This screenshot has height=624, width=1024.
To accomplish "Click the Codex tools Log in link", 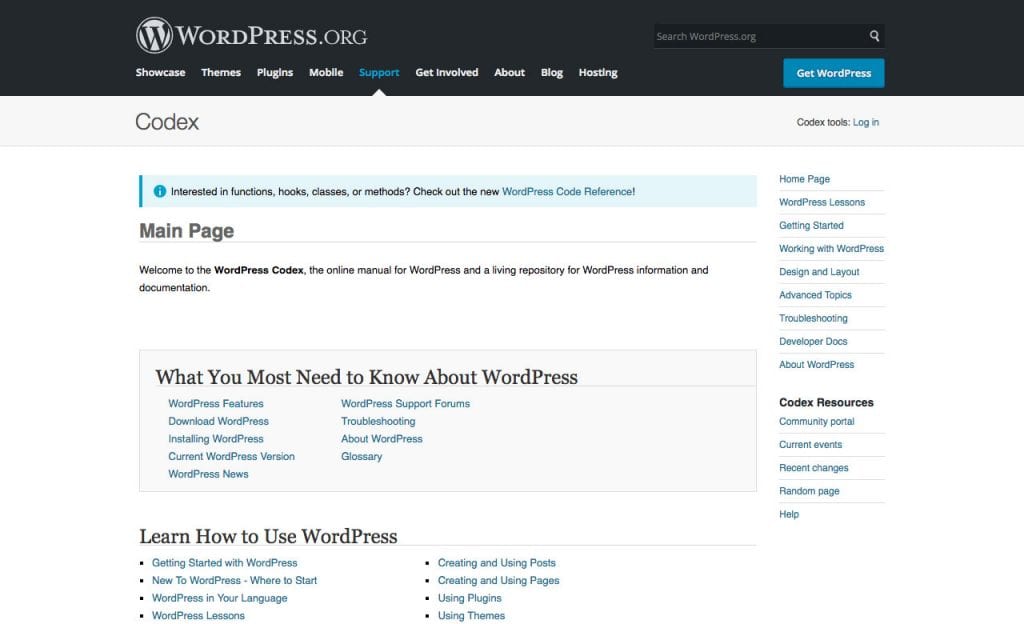I will pyautogui.click(x=865, y=122).
